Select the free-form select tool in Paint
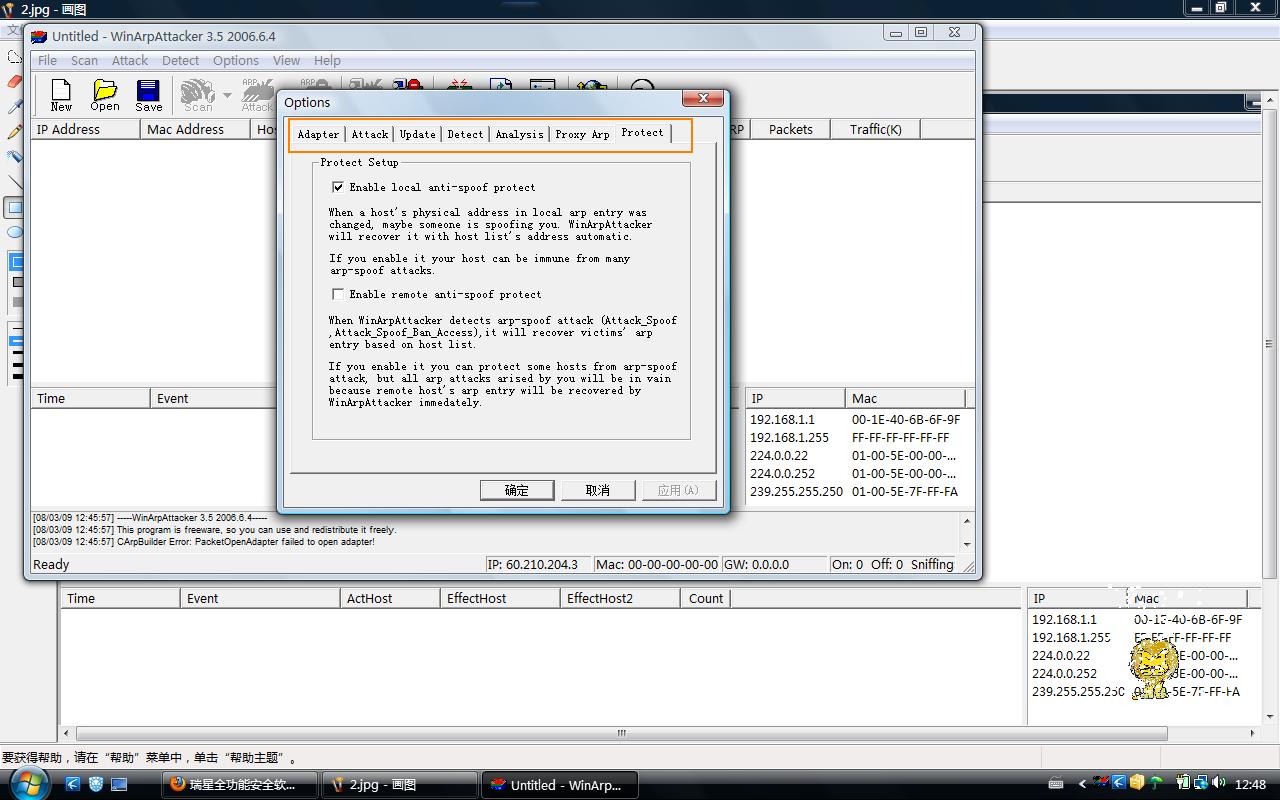 click(x=14, y=56)
